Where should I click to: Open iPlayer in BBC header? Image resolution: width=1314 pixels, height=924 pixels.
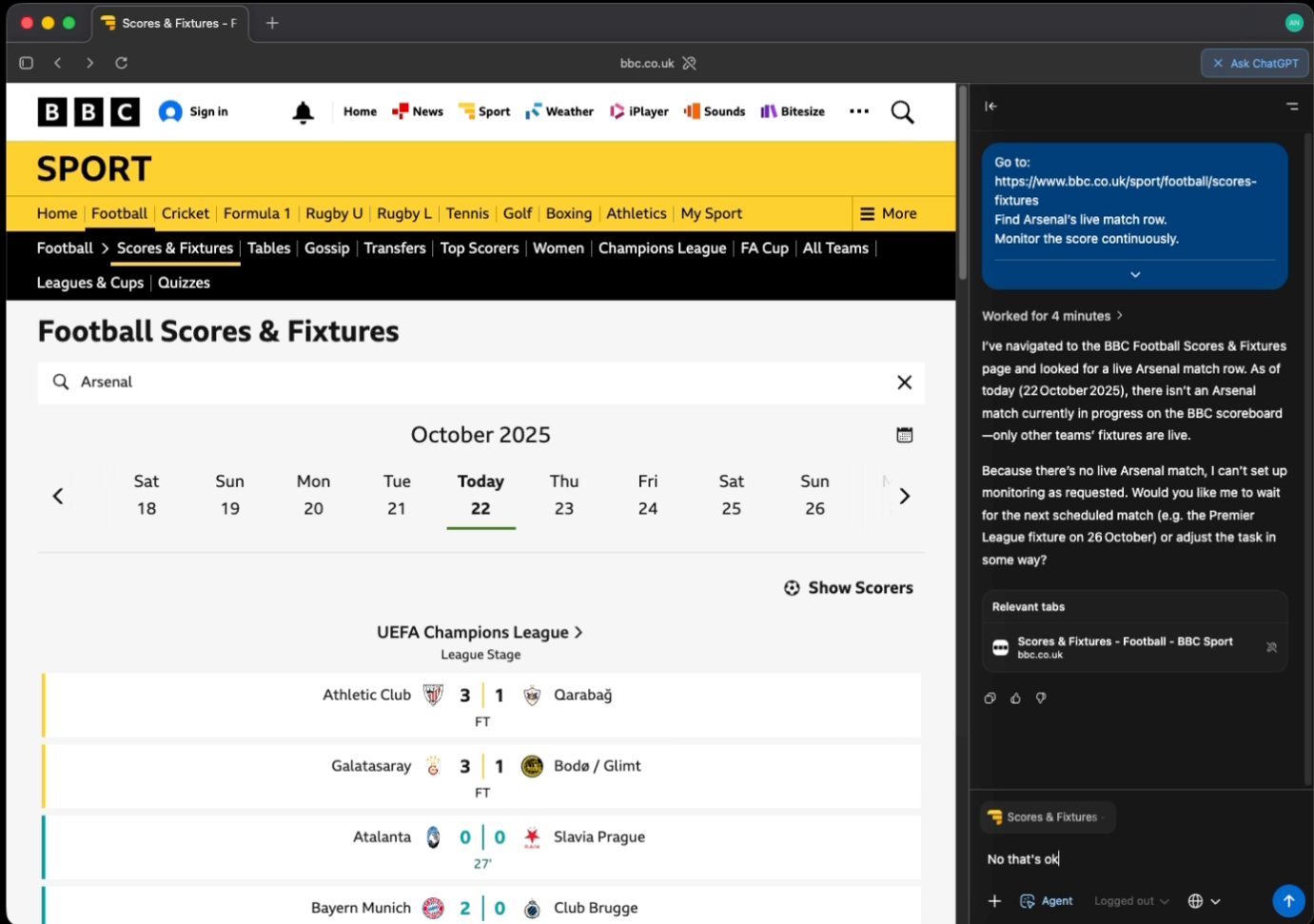coord(639,111)
